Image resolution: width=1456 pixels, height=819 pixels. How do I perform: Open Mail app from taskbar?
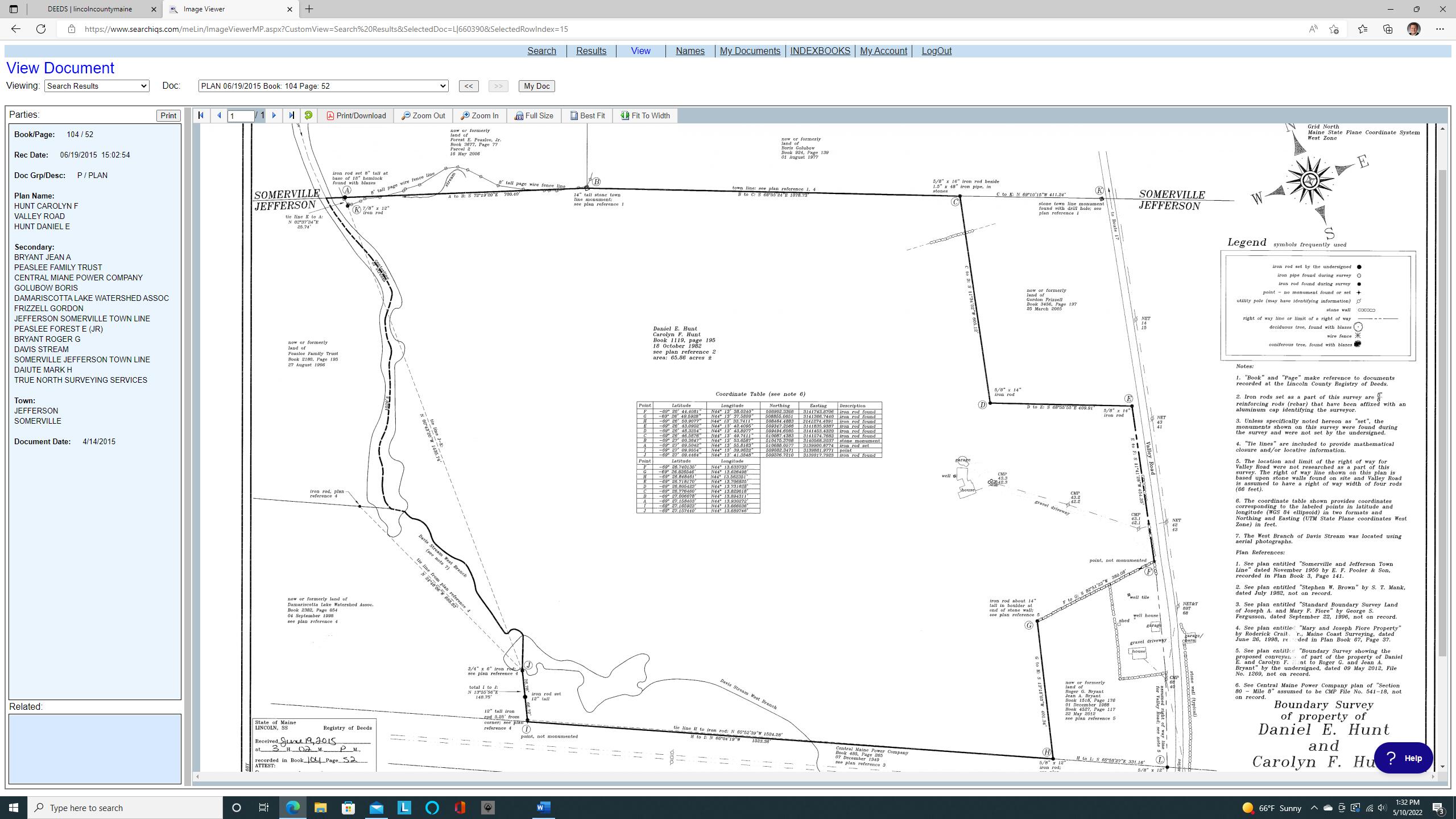tap(377, 808)
